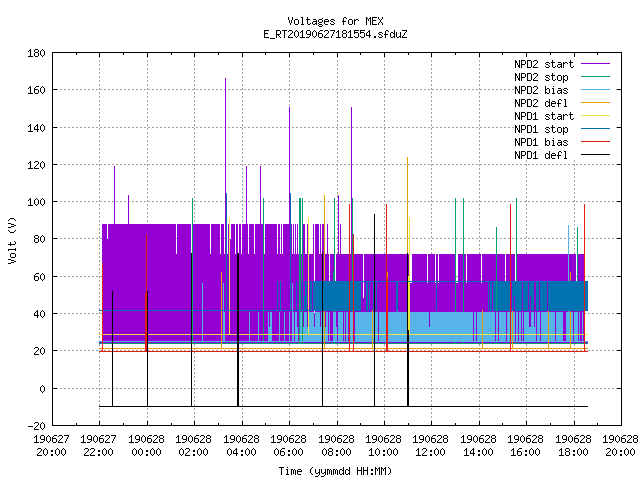Viewport: 640px width, 480px height.
Task: Click the orange NPD2 defl legend line
Action: click(596, 103)
